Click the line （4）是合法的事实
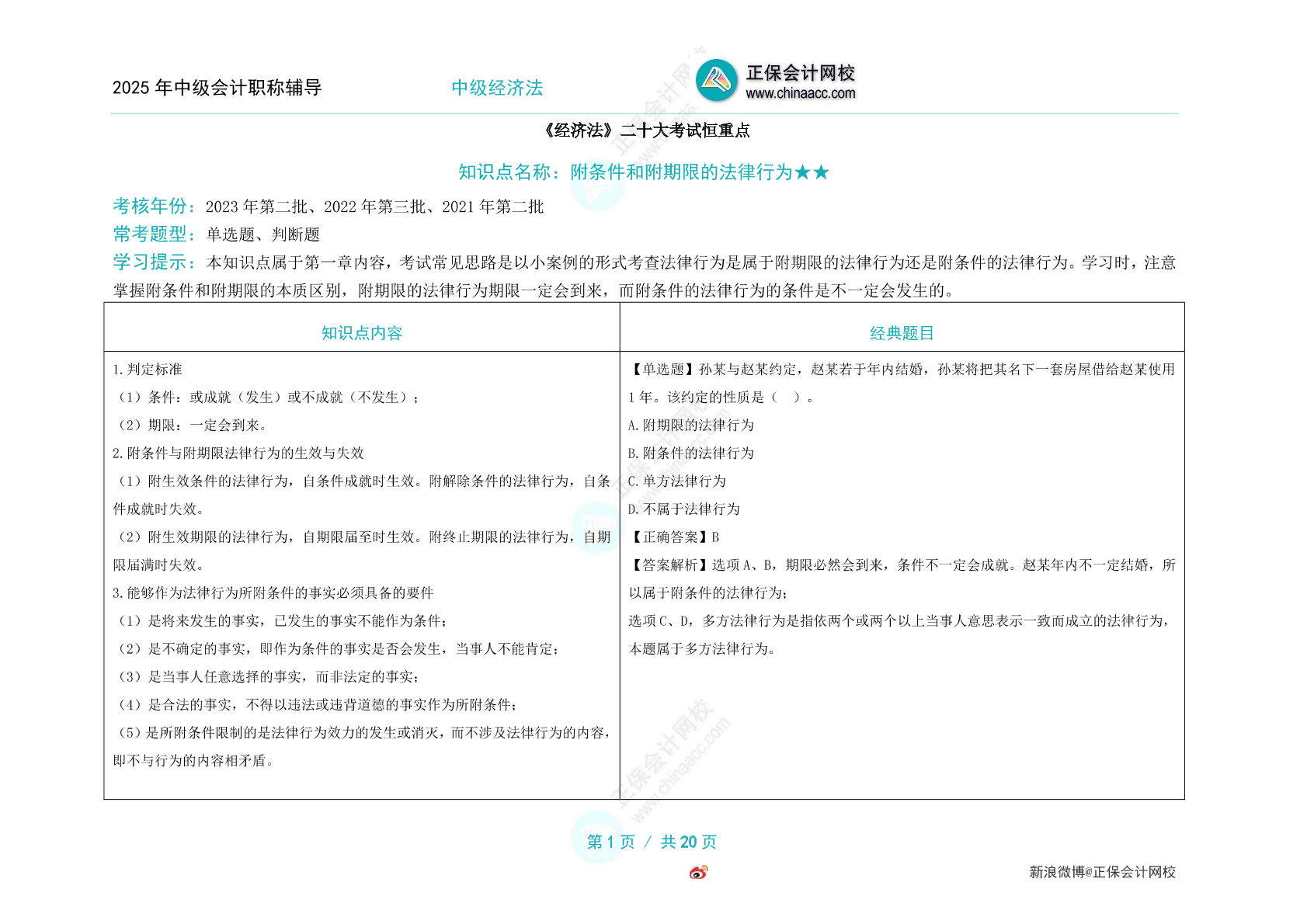This screenshot has width=1307, height=924. 316,705
